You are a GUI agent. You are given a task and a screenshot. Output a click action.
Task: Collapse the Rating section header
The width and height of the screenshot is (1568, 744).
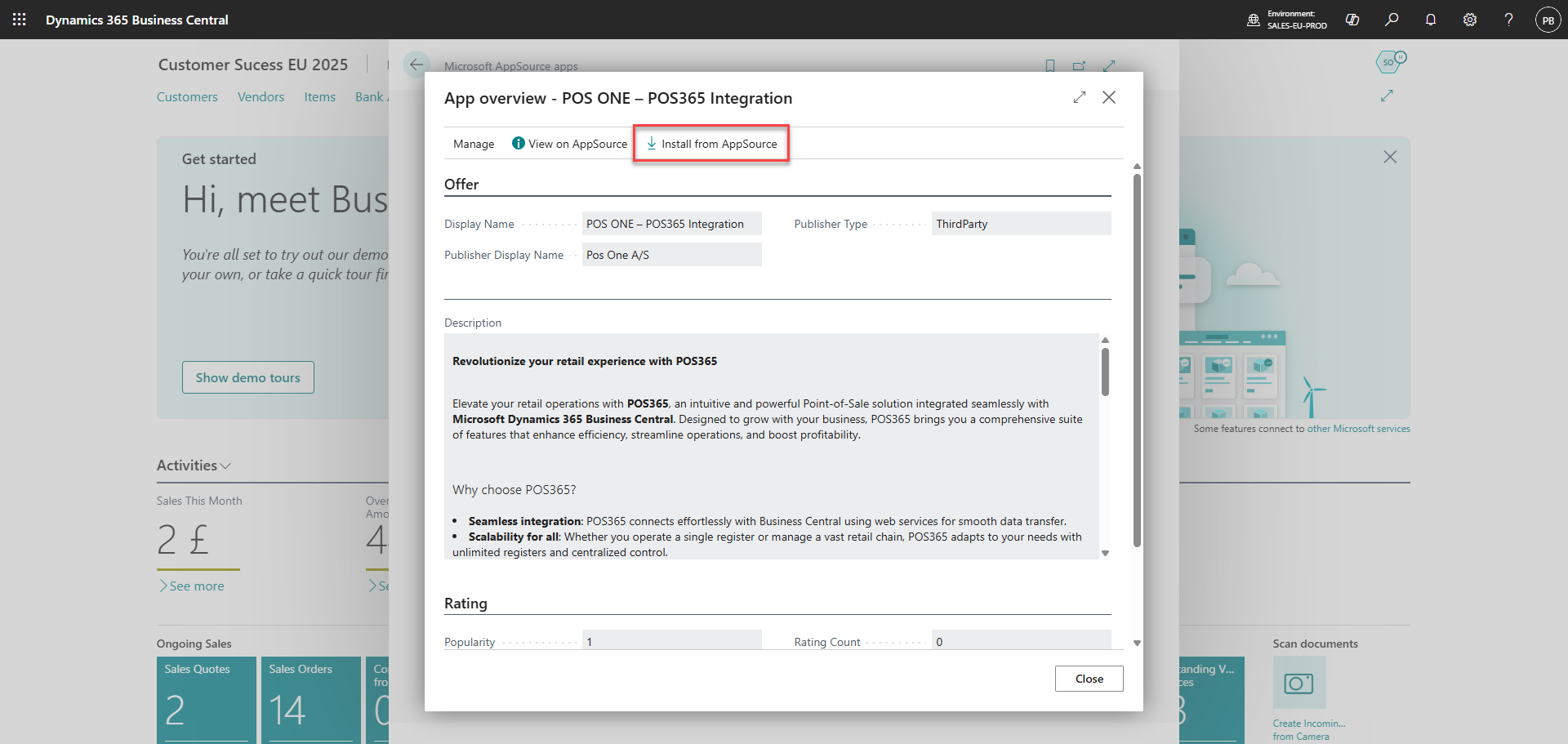(x=465, y=604)
